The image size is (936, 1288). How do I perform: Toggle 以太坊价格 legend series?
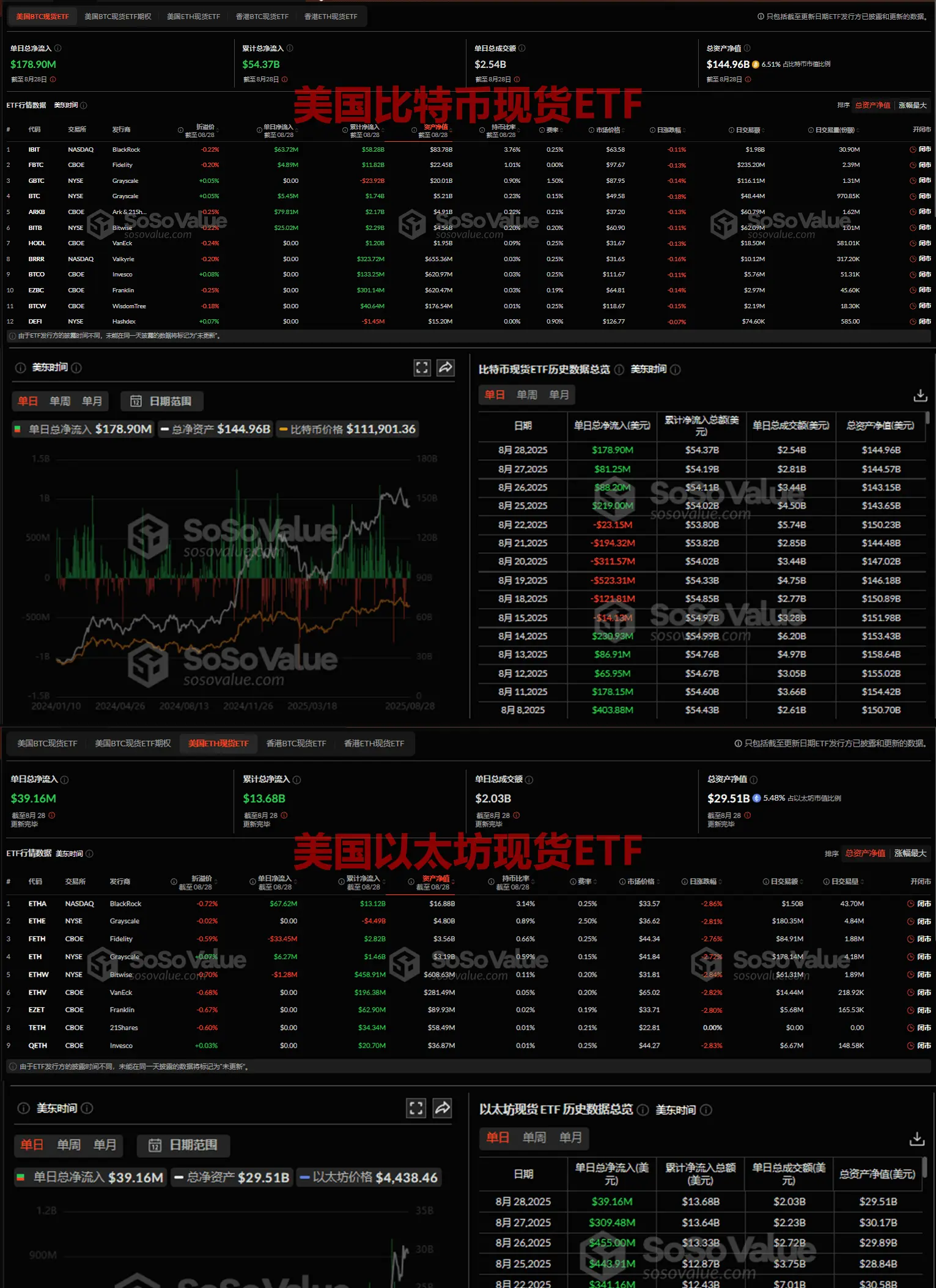pyautogui.click(x=369, y=1177)
